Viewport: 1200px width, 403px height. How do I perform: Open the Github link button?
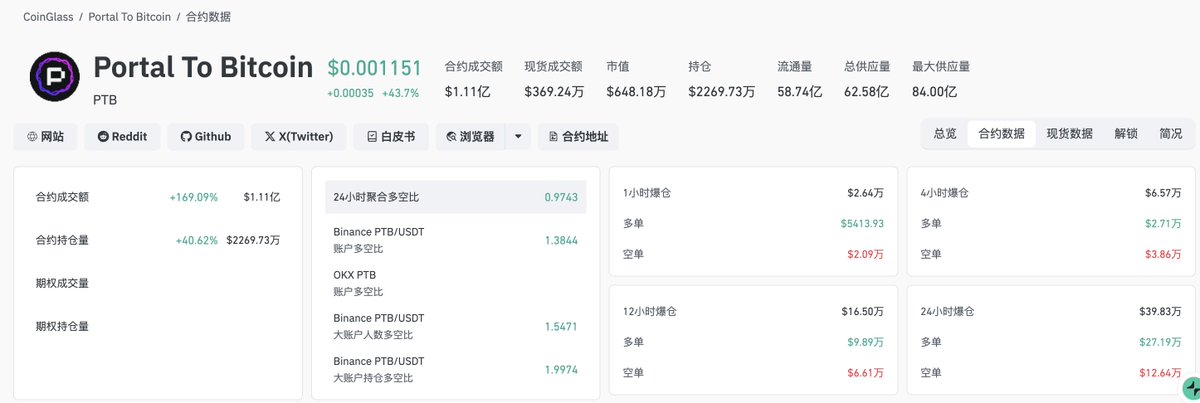(205, 137)
